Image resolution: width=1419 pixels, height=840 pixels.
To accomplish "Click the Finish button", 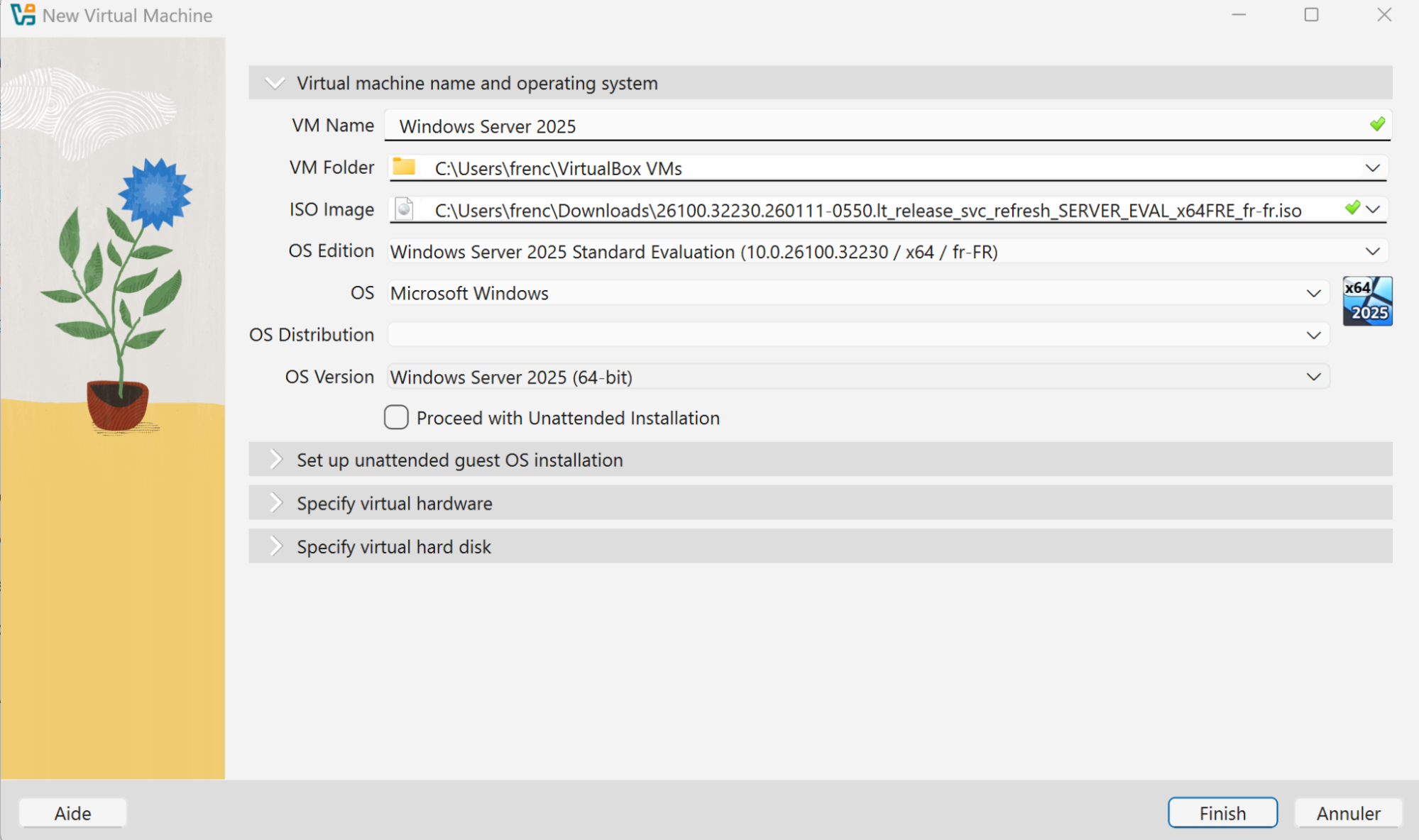I will 1222,813.
